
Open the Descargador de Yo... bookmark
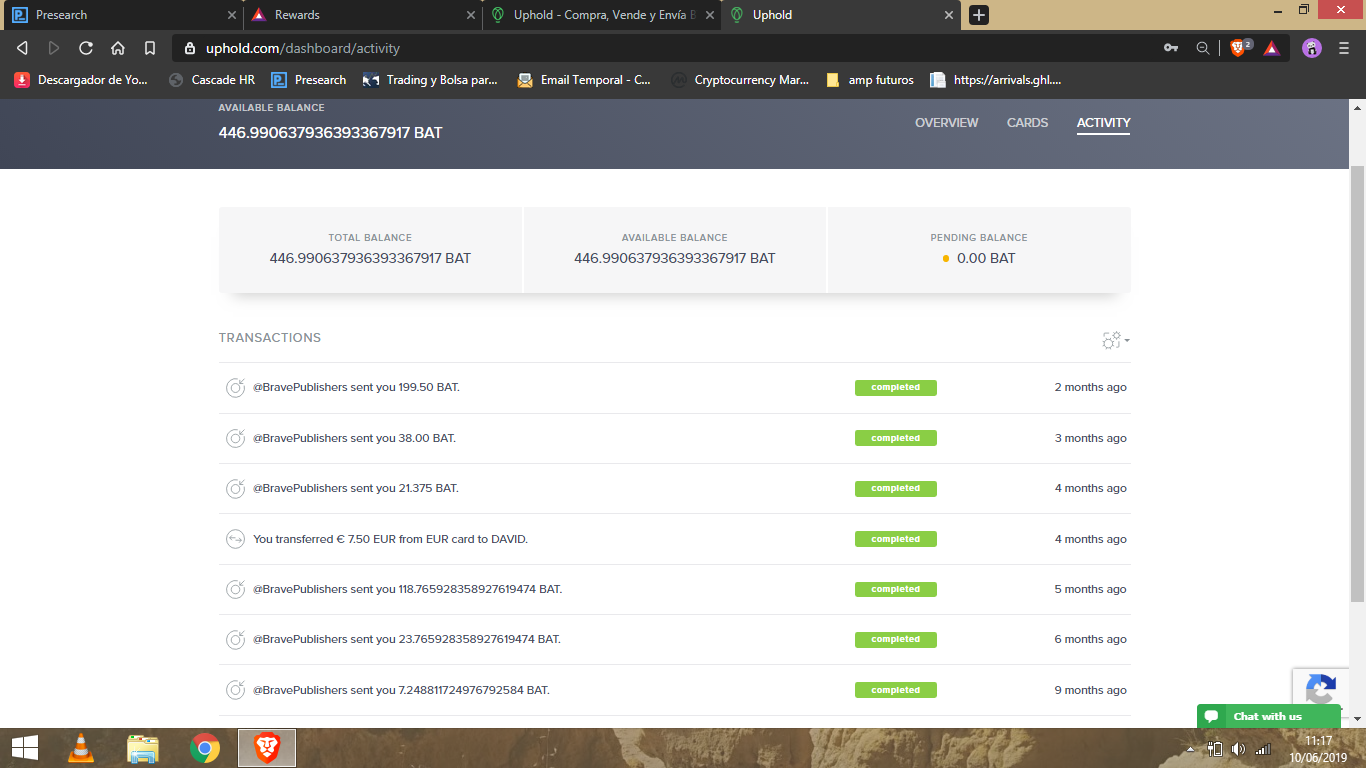[82, 80]
